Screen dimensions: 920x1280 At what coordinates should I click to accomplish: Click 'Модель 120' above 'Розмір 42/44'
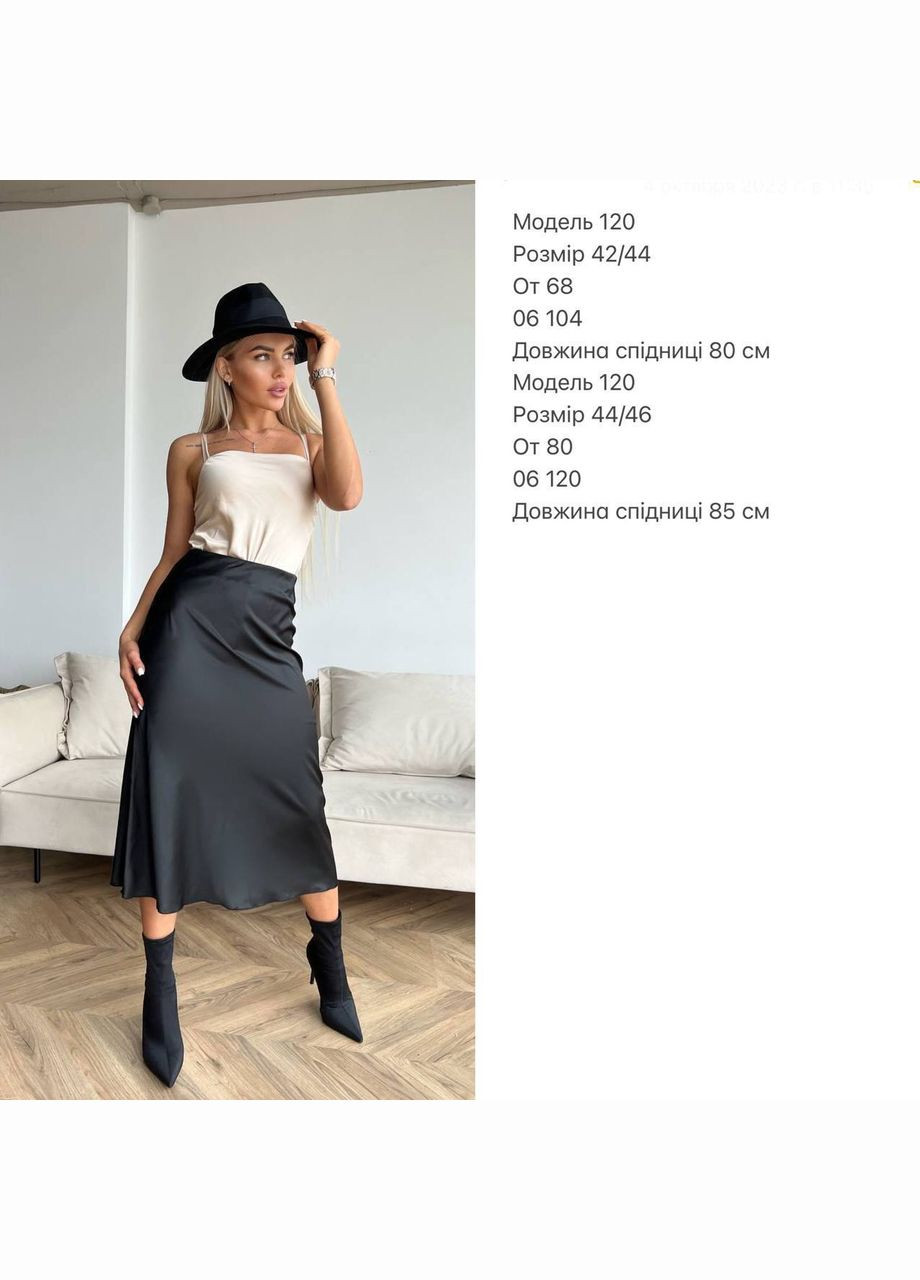[574, 222]
